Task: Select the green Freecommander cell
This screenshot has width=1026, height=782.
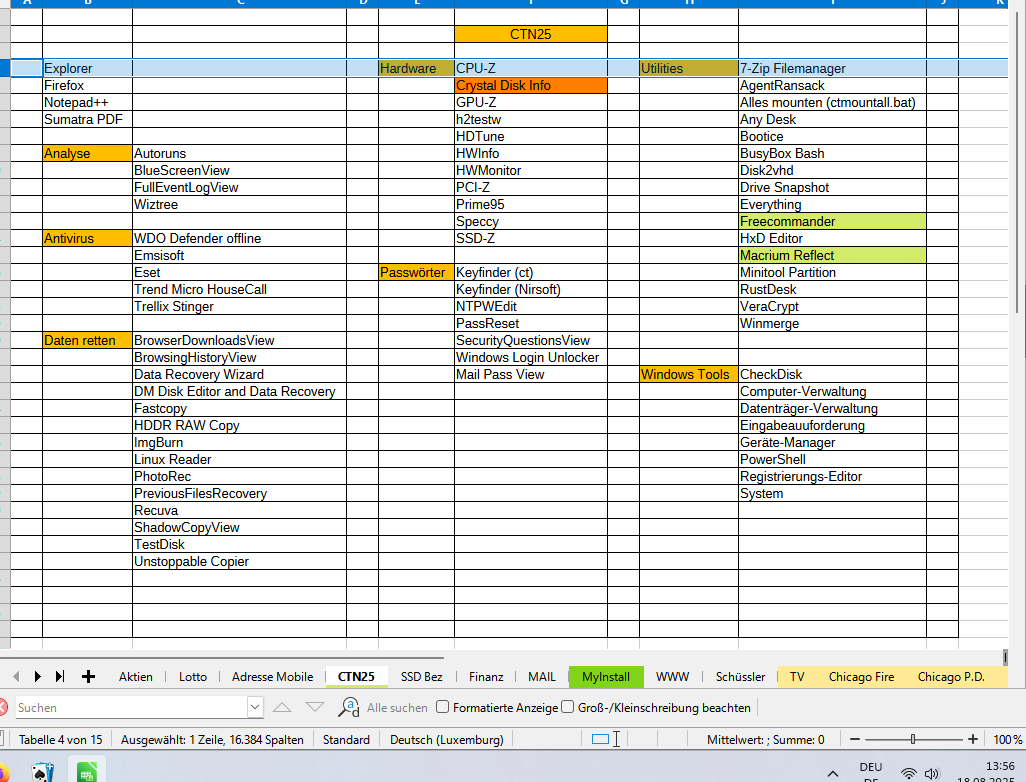Action: pos(832,221)
